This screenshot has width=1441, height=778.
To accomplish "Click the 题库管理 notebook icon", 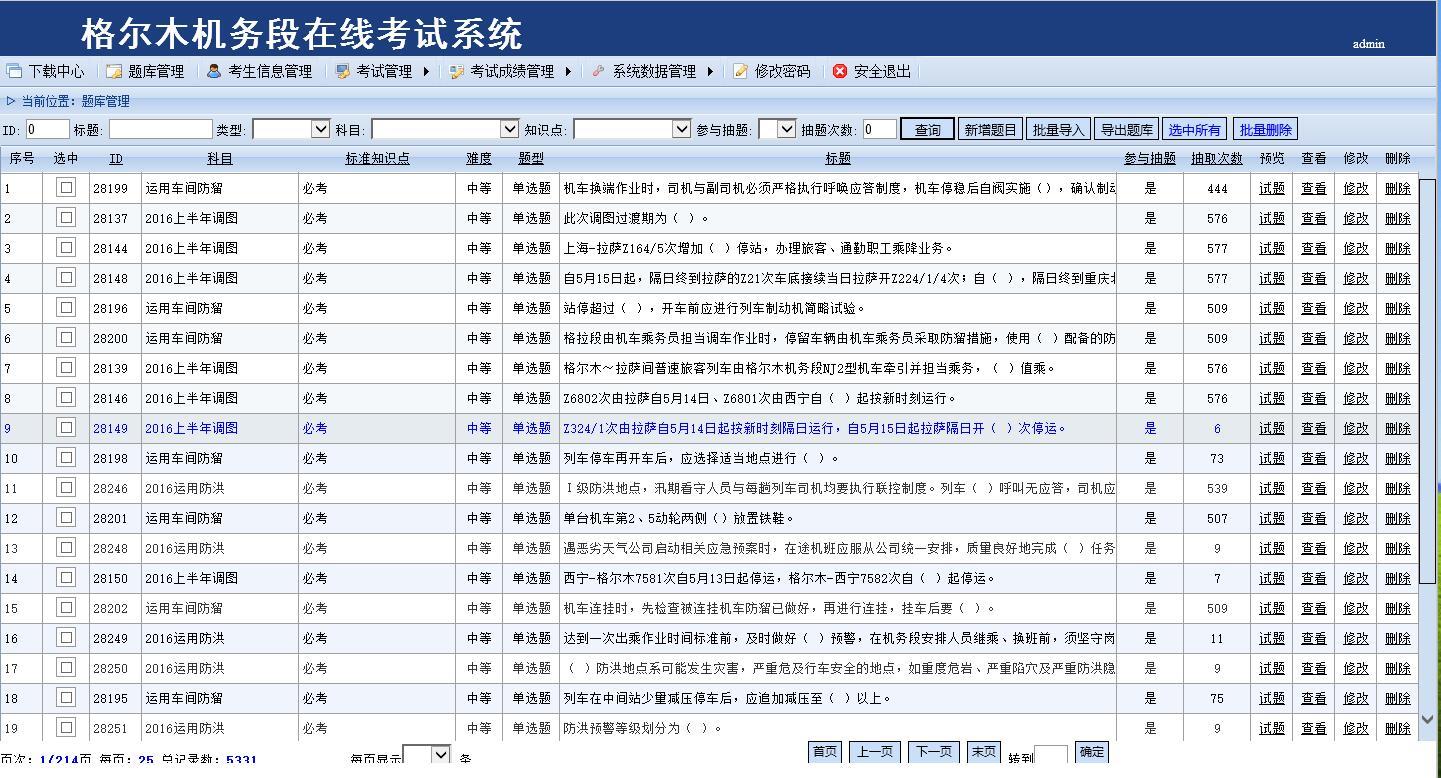I will point(114,71).
